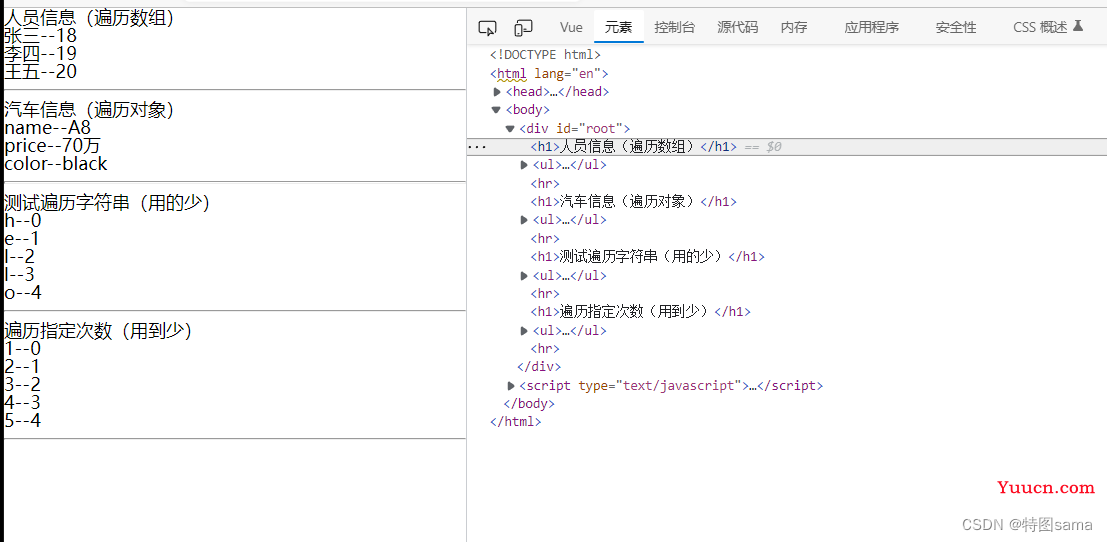Click the flask icon beside CSS 概述

1077,26
